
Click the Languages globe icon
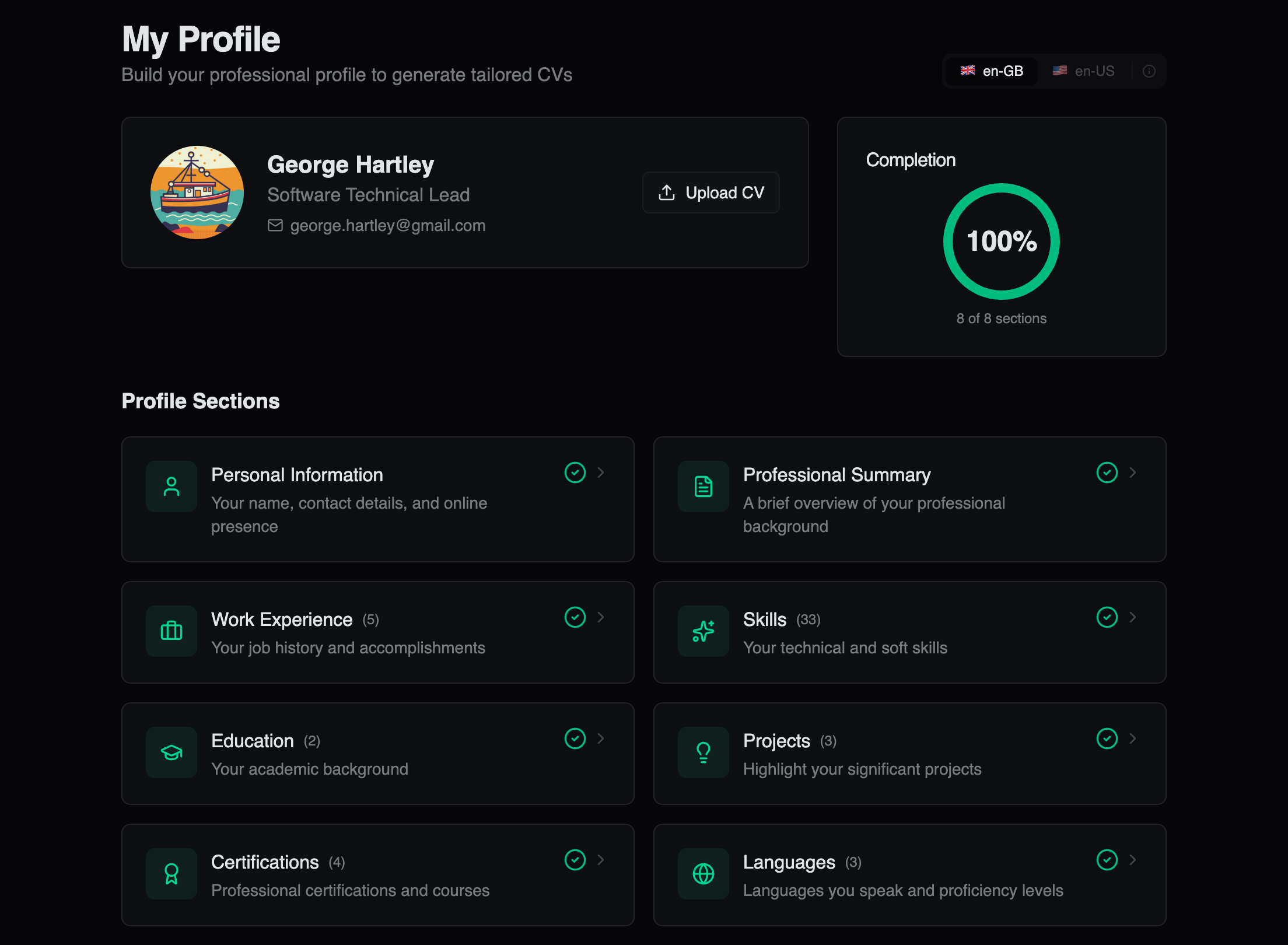pos(703,874)
